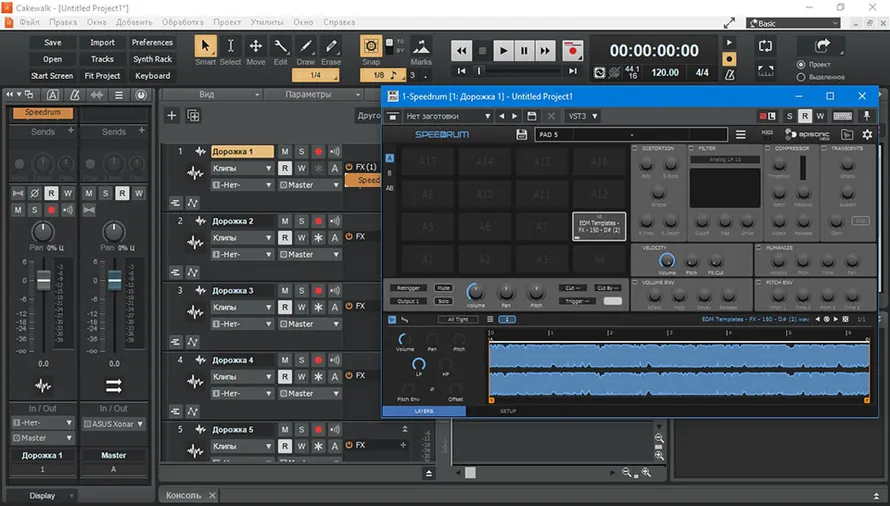
Task: Save preset in the VST plugin toolbar
Action: click(531, 116)
